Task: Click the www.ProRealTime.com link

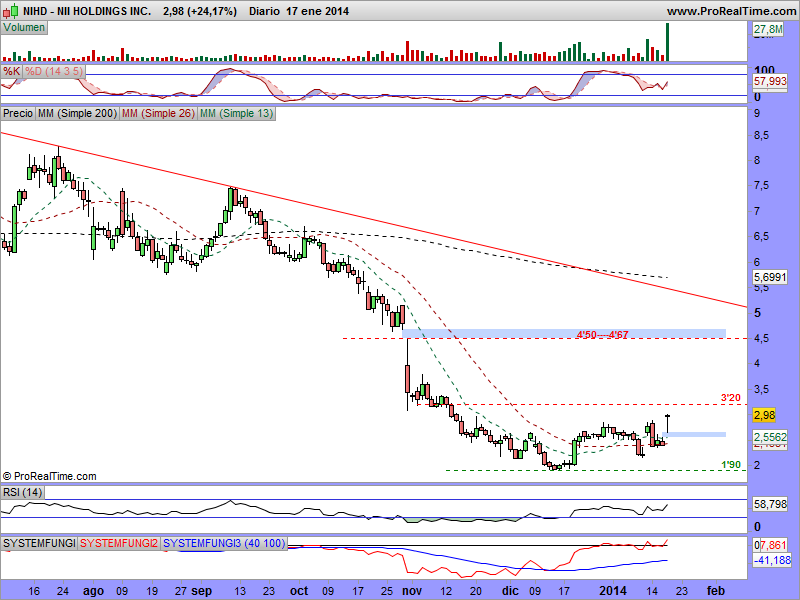Action: (732, 11)
